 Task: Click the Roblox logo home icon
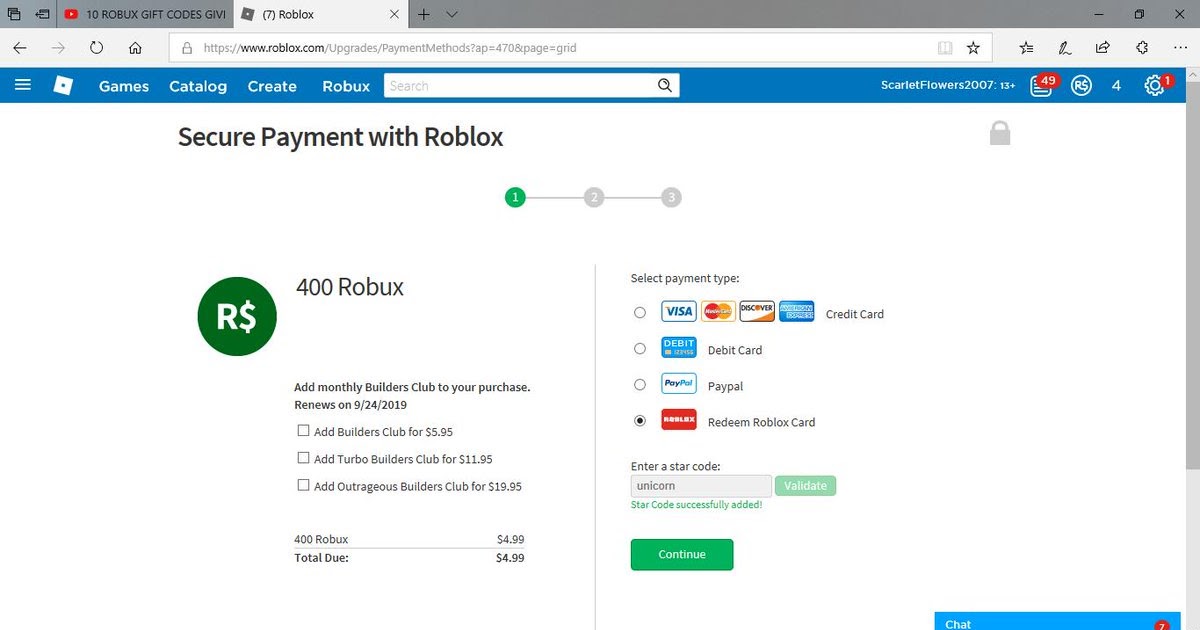coord(63,86)
